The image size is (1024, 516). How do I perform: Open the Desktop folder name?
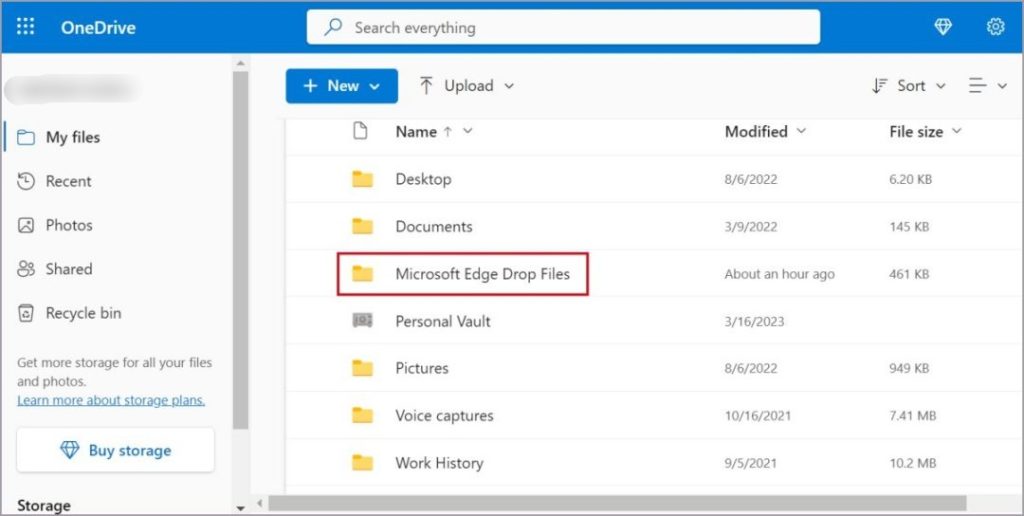(423, 179)
